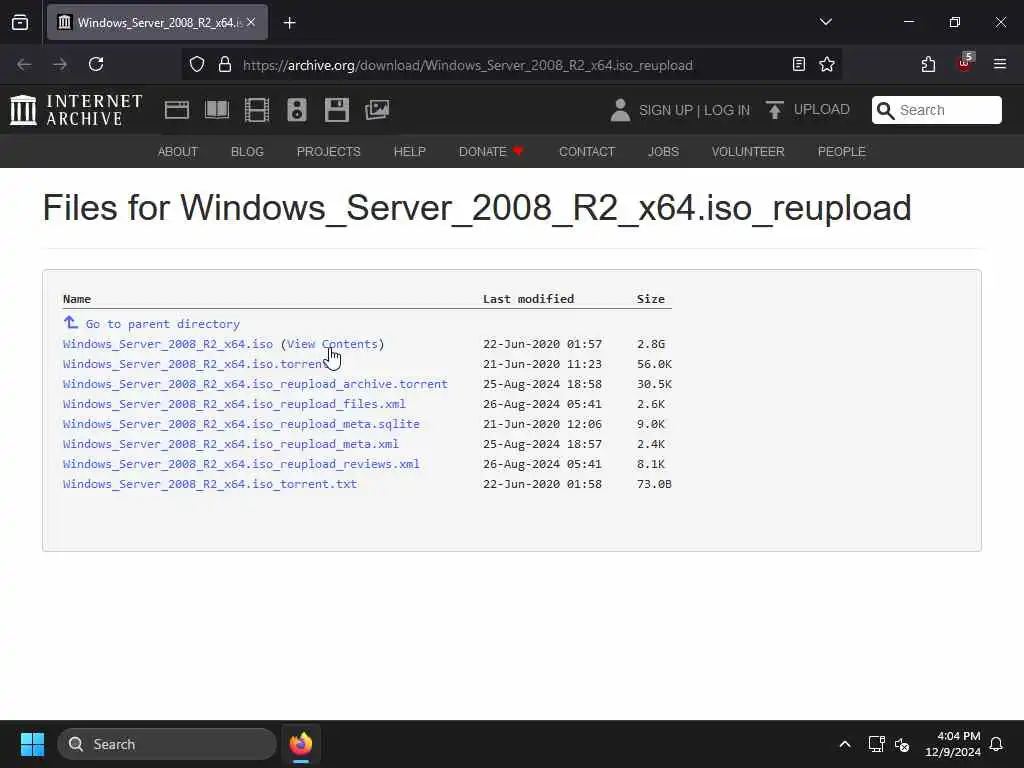The width and height of the screenshot is (1024, 768).
Task: Click the 2.8G size value
Action: 651,344
